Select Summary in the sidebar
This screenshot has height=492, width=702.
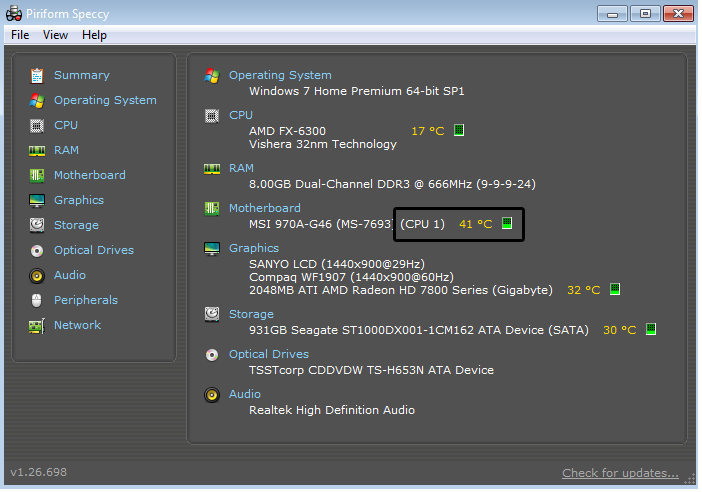point(82,75)
